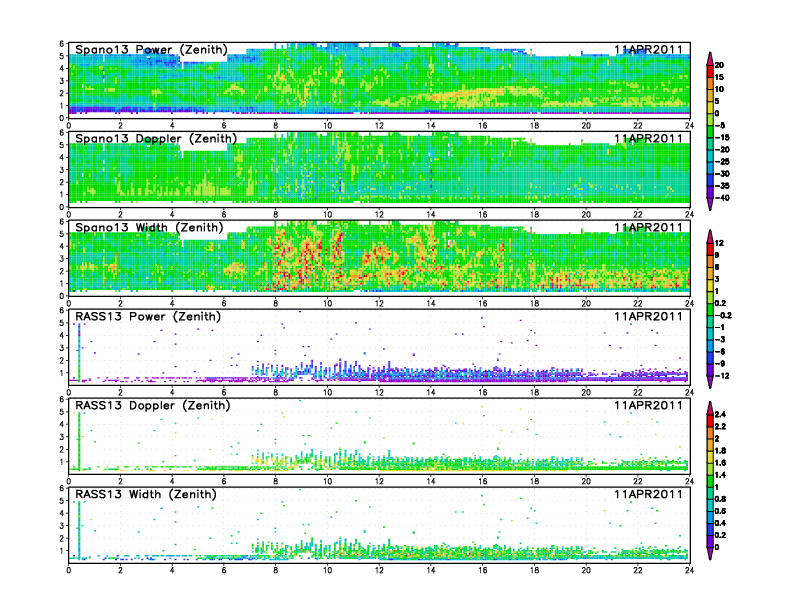Click hour tick 24 under Spano13 Power panel
This screenshot has width=792, height=612.
coord(689,126)
